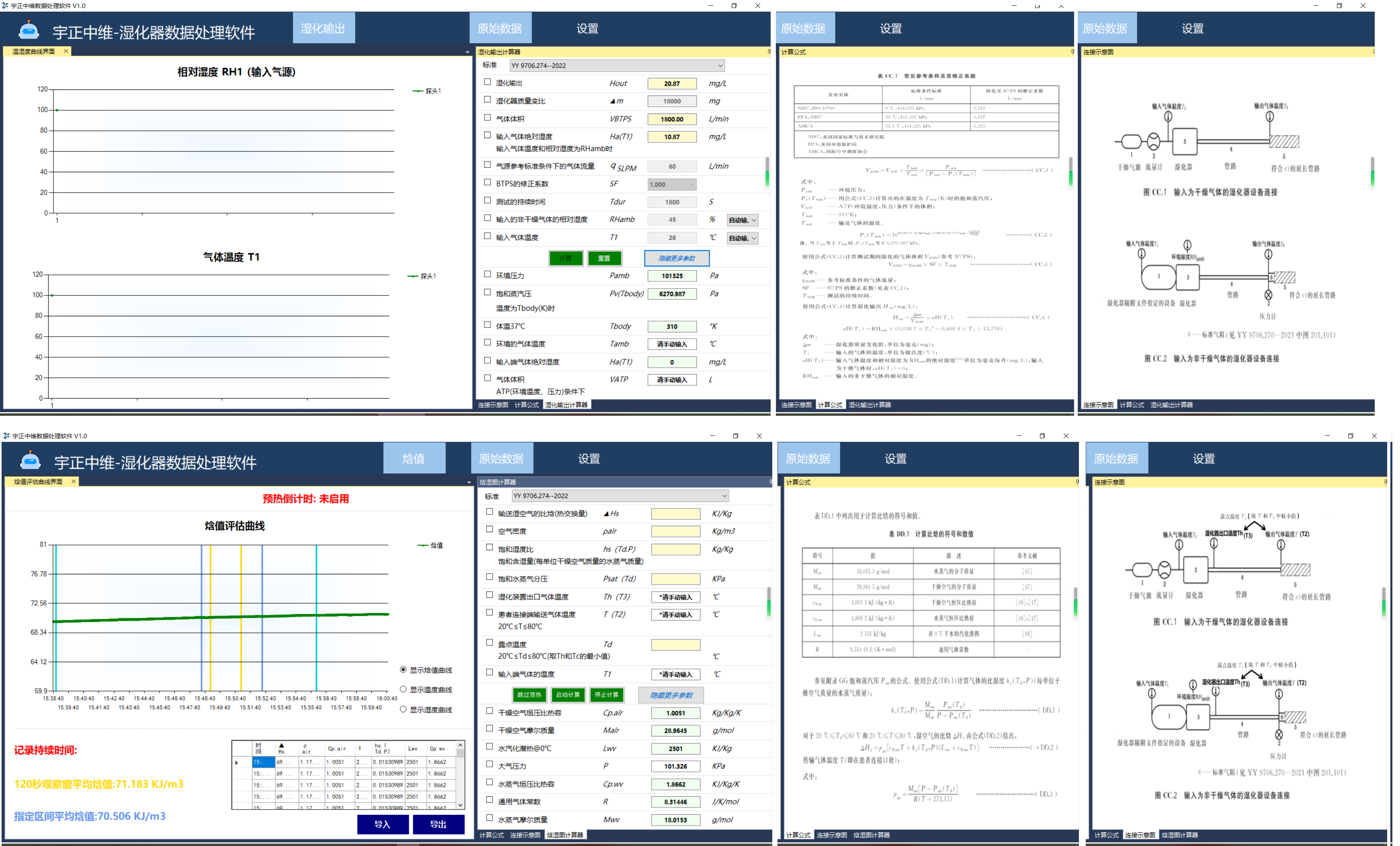Click pin icon on 焓湿图计算器 panel header

[x=771, y=482]
